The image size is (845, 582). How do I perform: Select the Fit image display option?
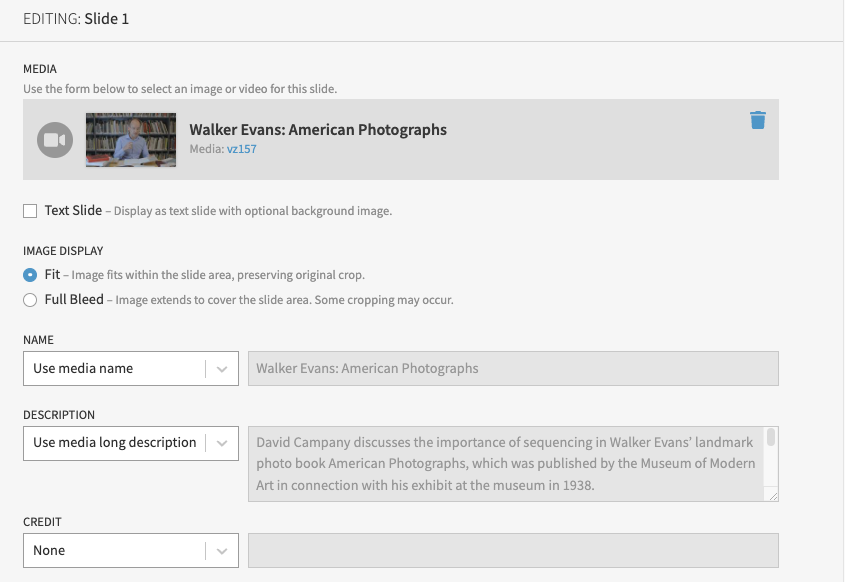pos(30,275)
